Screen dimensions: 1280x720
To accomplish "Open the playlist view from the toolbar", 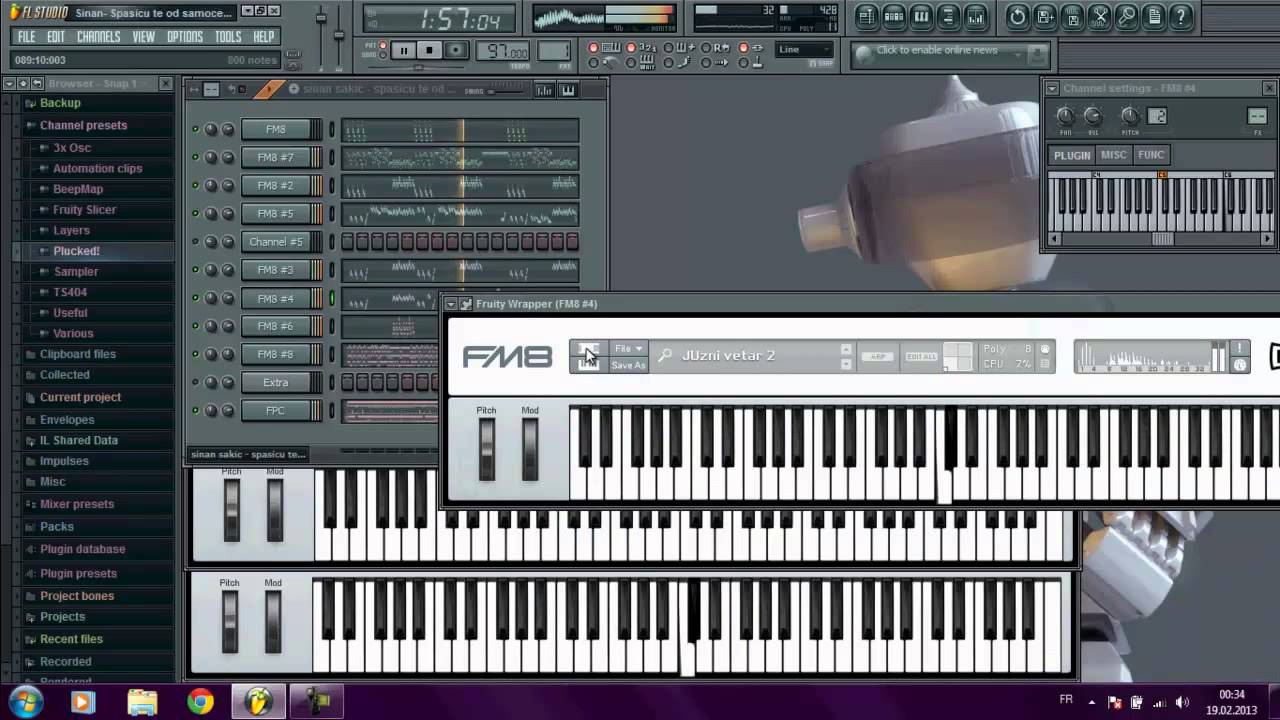I will click(x=866, y=16).
